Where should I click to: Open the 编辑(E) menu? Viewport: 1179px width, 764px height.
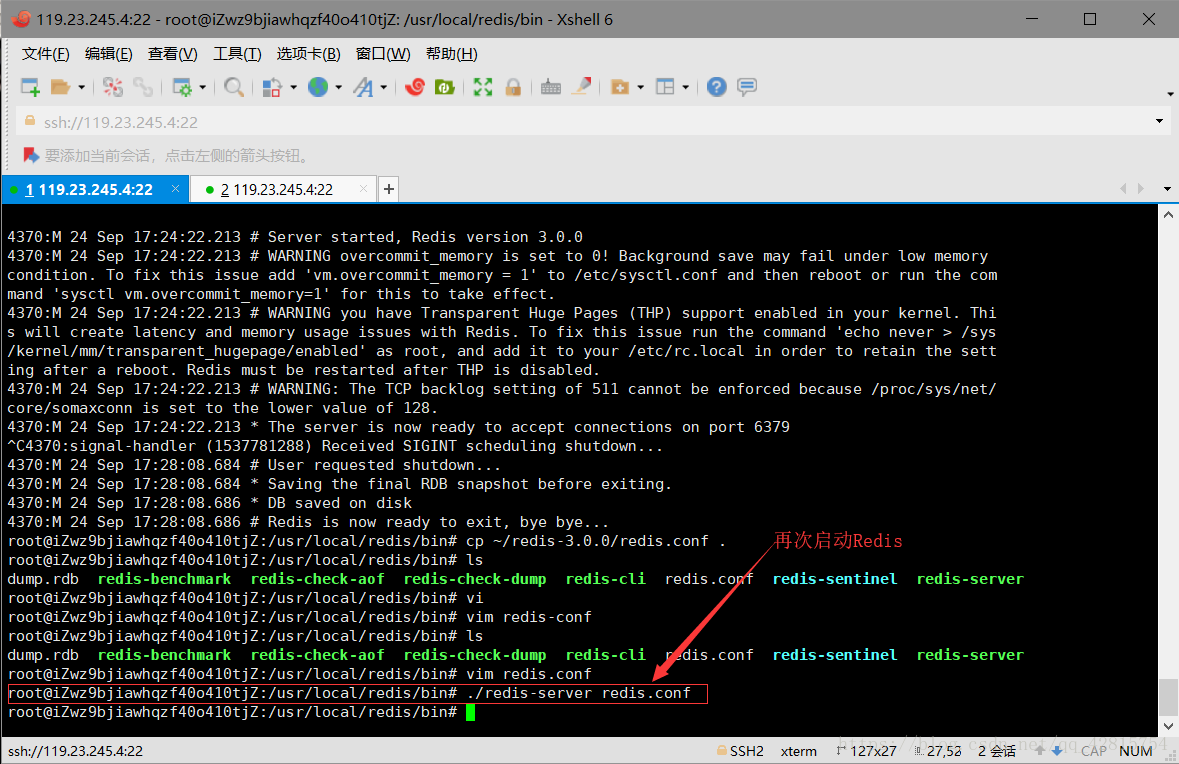pyautogui.click(x=108, y=54)
